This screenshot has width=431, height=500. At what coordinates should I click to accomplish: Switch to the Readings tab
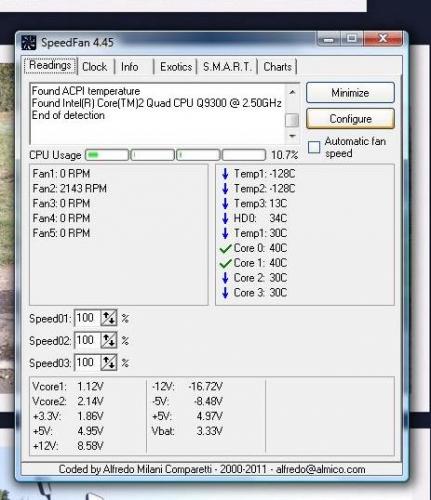tap(50, 65)
